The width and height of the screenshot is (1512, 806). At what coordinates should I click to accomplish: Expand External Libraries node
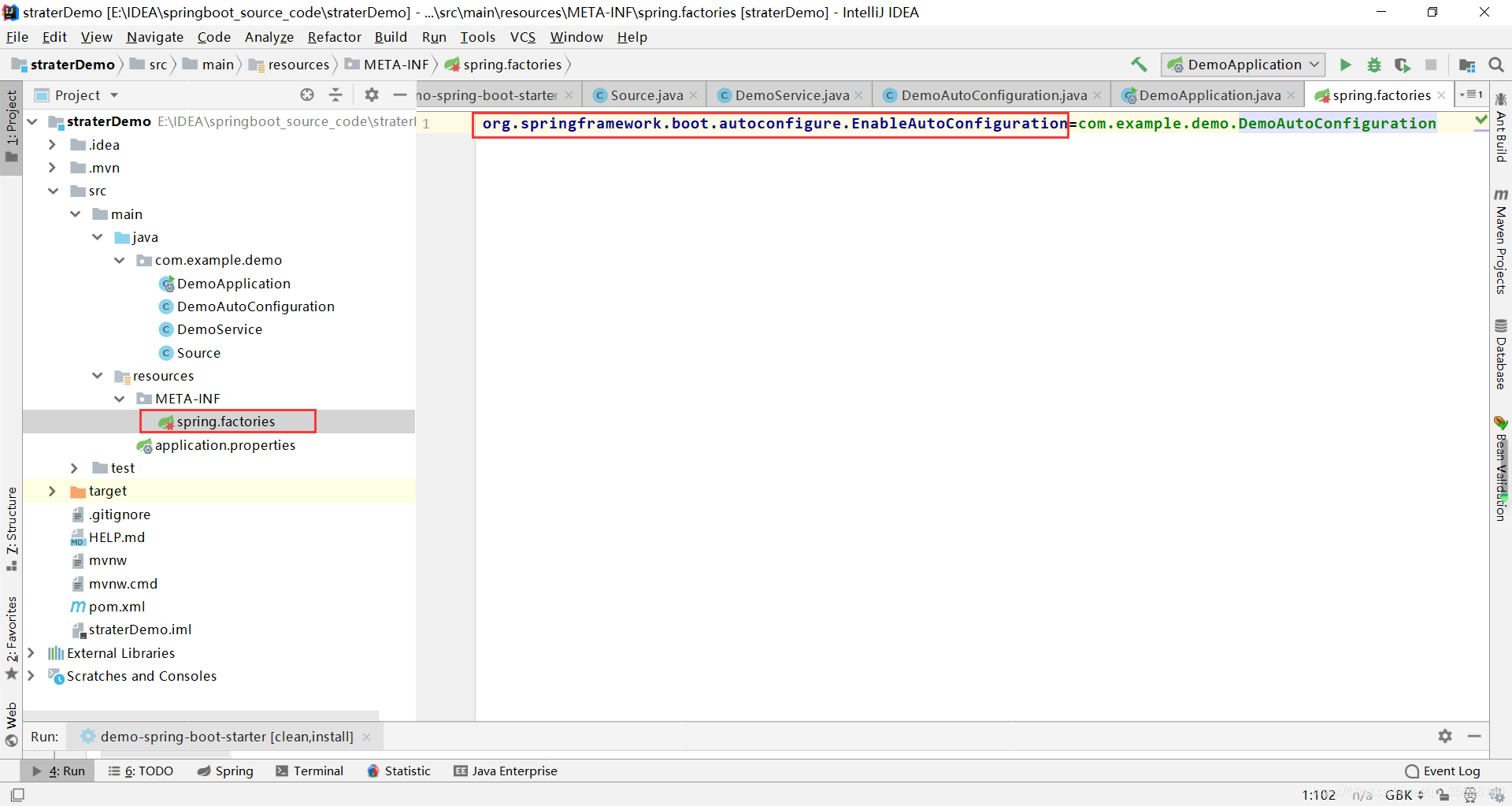[x=31, y=652]
